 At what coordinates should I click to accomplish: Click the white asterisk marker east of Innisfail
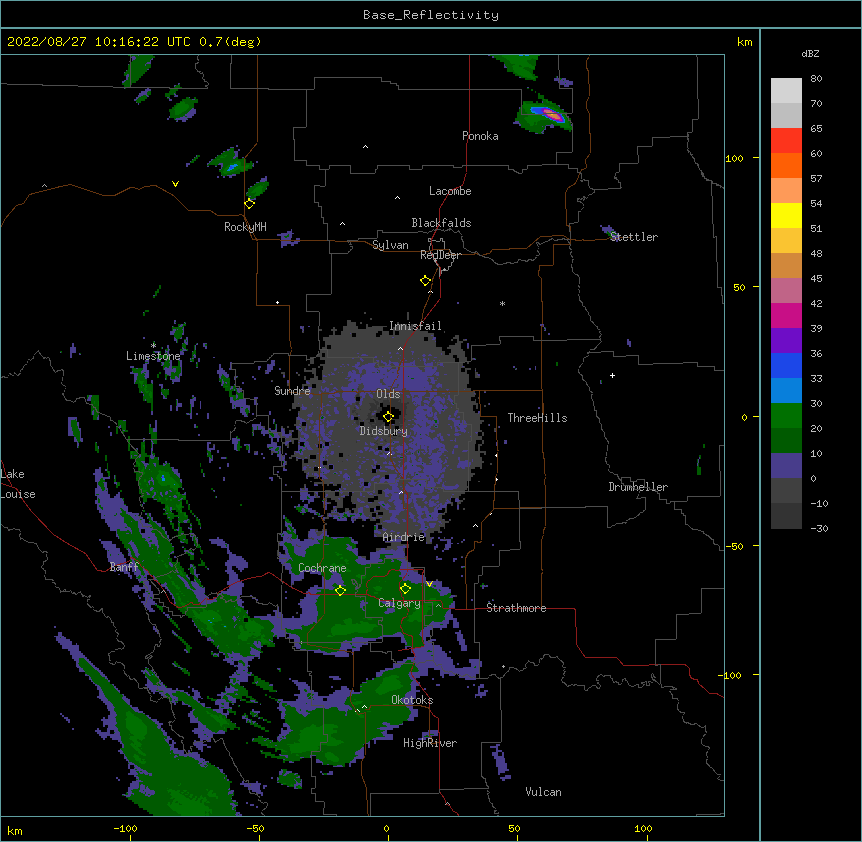pyautogui.click(x=502, y=303)
